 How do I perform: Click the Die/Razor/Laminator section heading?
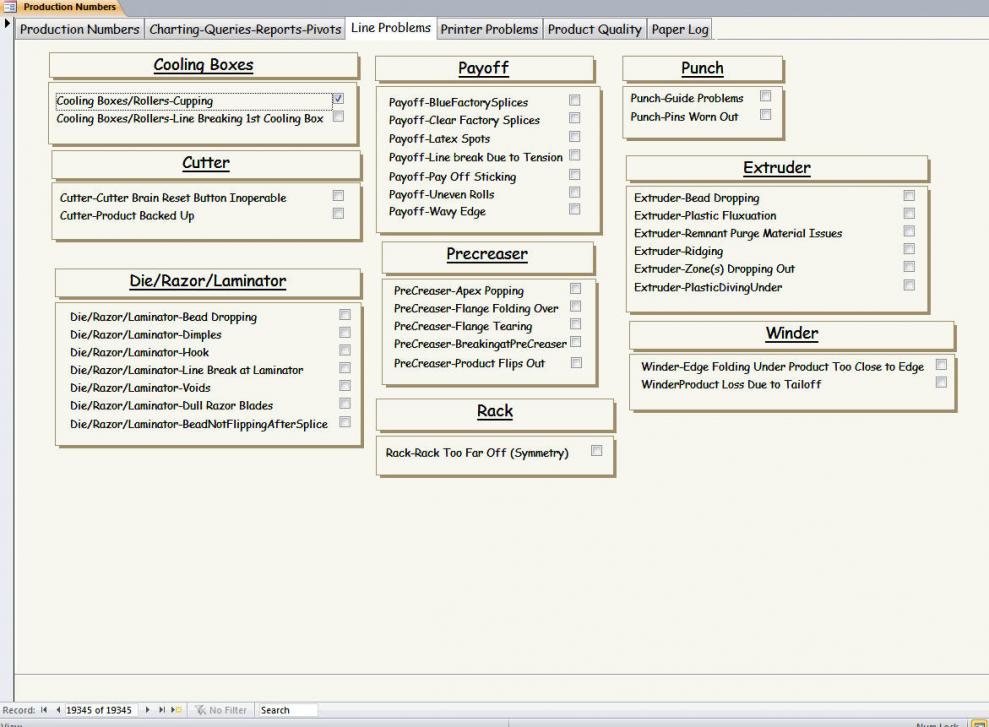208,281
